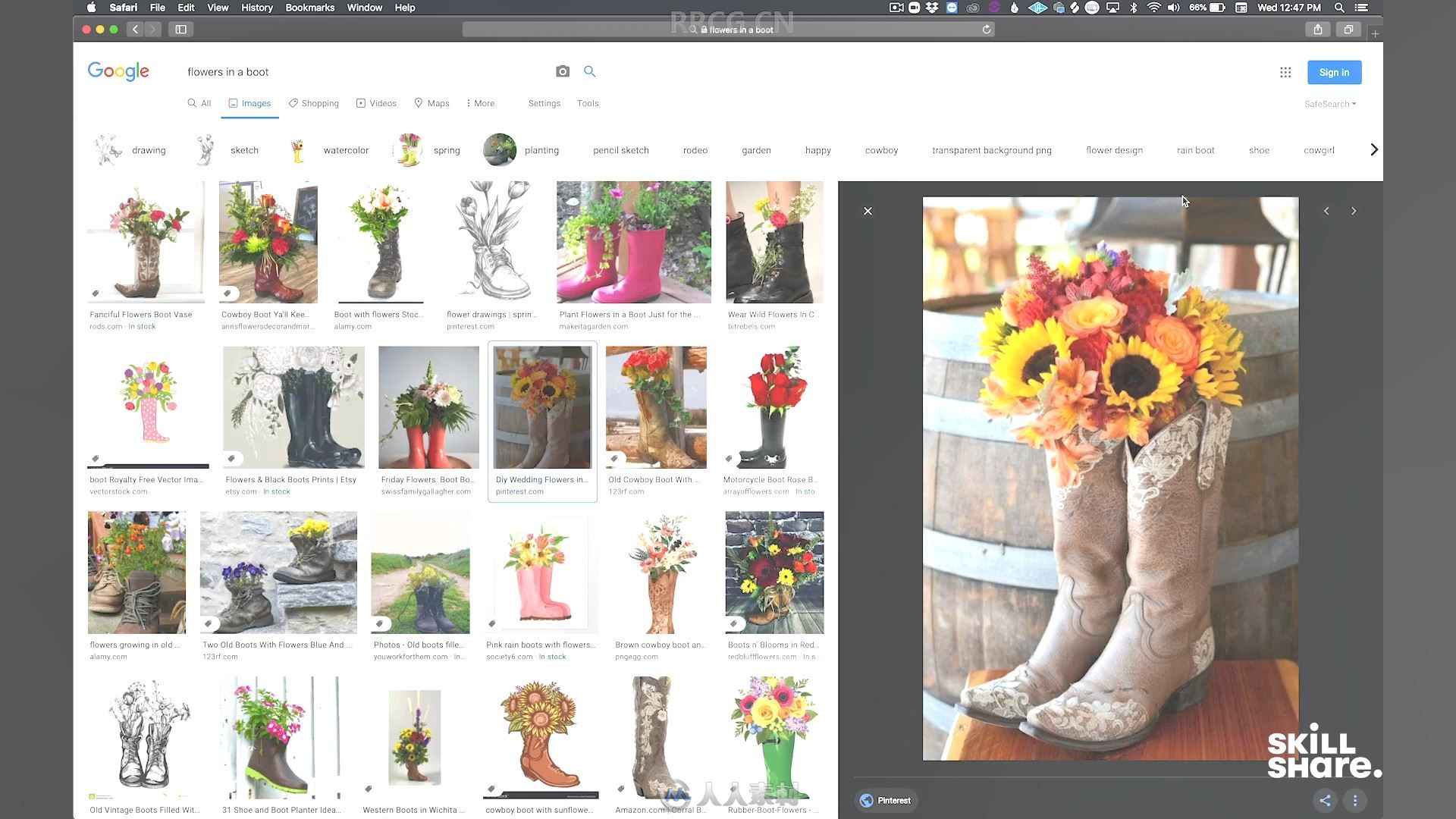Share the previewed image
This screenshot has width=1456, height=819.
(x=1325, y=800)
